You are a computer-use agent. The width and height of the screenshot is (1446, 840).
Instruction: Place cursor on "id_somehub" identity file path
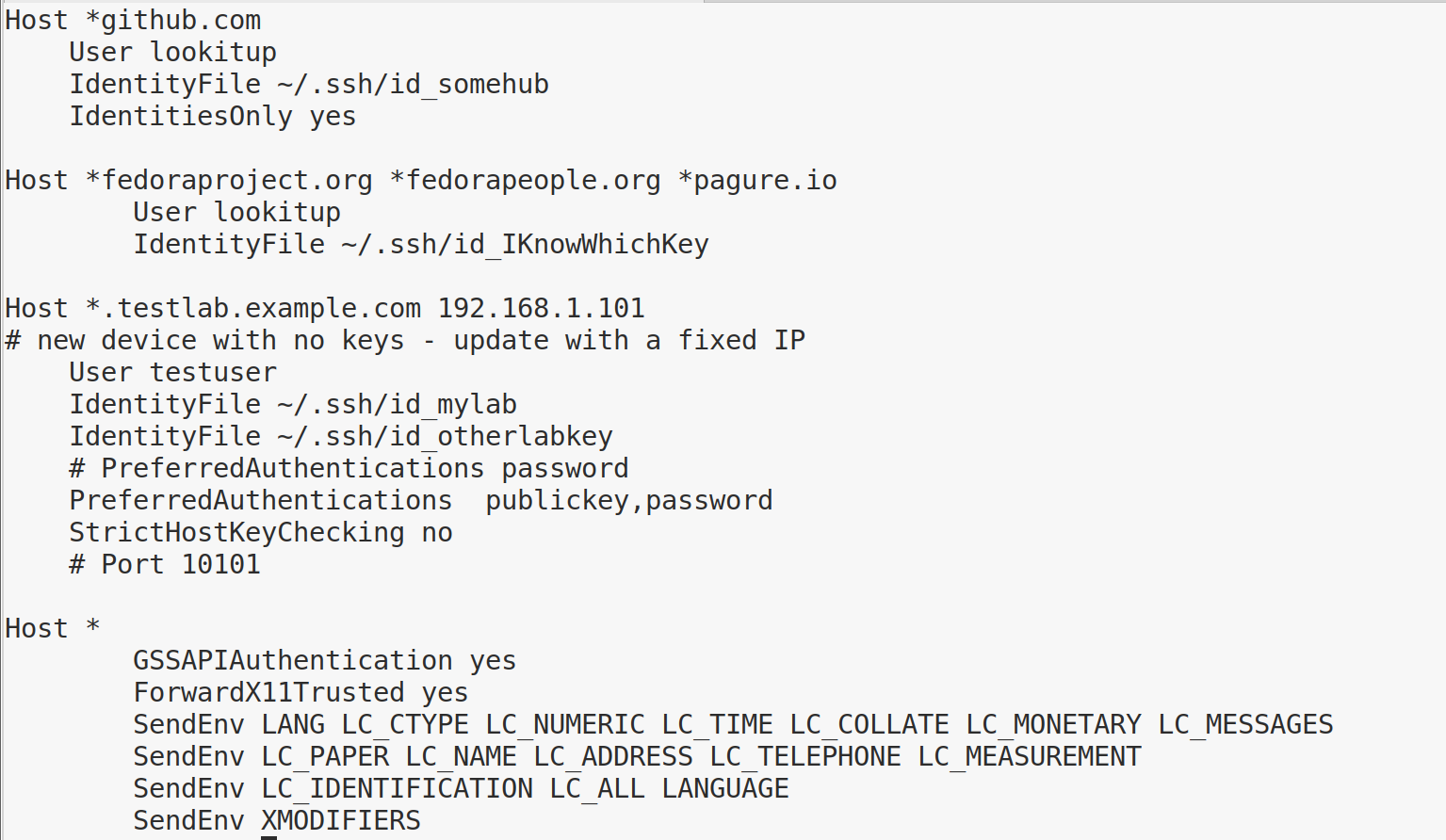[x=469, y=85]
